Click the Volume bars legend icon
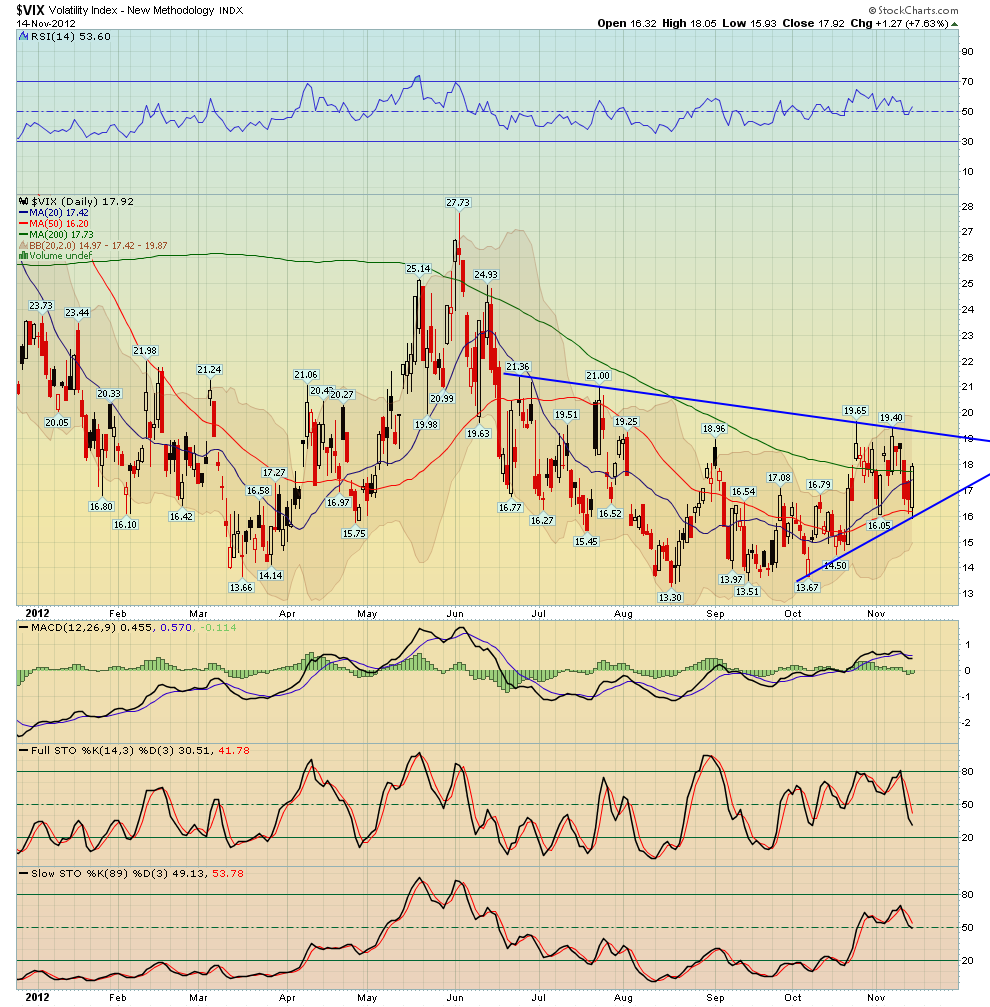The image size is (990, 1007). point(23,256)
